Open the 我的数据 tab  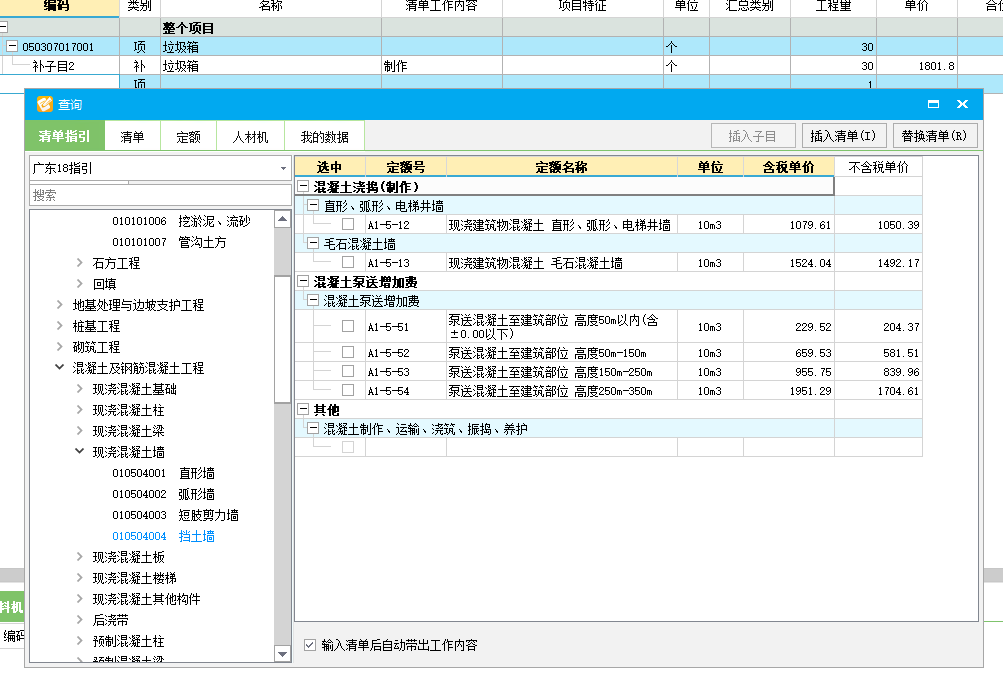point(324,136)
